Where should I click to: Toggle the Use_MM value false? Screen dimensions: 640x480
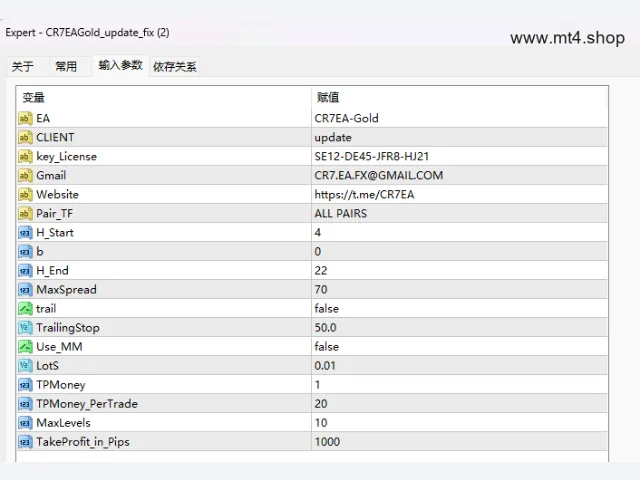click(x=459, y=347)
